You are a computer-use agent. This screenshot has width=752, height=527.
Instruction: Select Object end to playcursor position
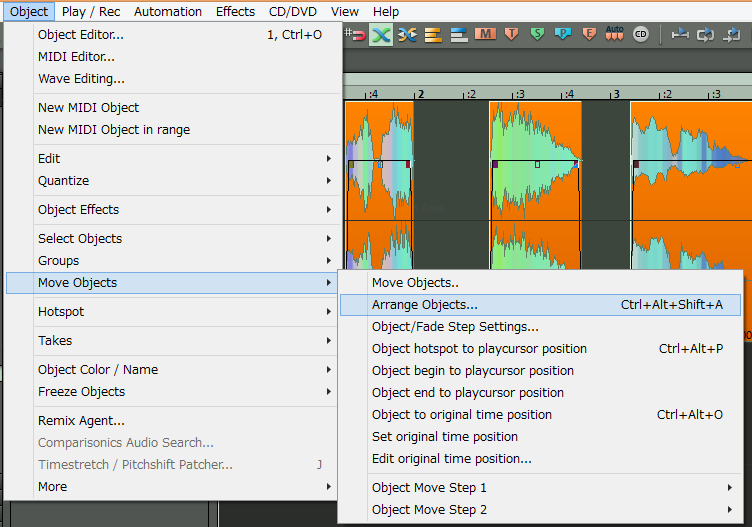pos(540,393)
